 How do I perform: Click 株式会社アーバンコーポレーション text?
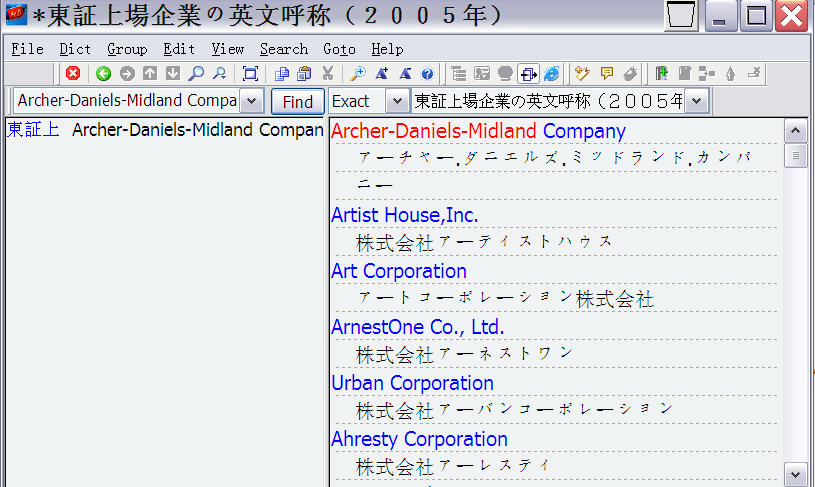pyautogui.click(x=514, y=411)
